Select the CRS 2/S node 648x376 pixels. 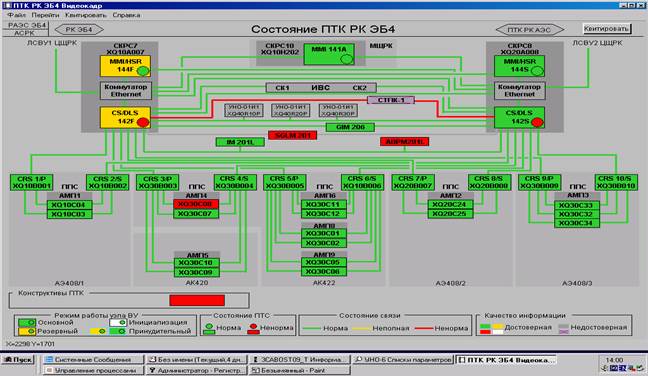[x=107, y=183]
